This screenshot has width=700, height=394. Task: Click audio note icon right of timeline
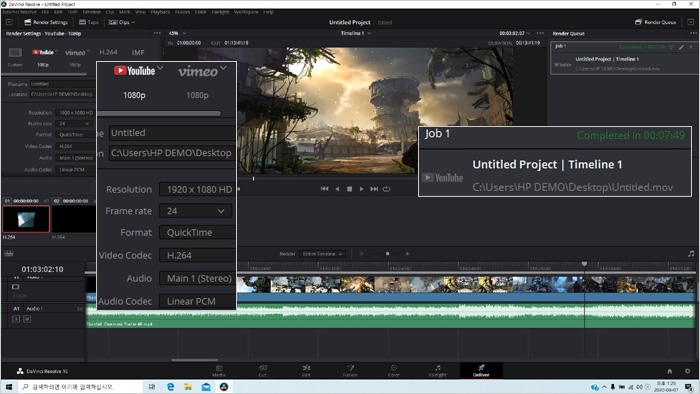691,253
